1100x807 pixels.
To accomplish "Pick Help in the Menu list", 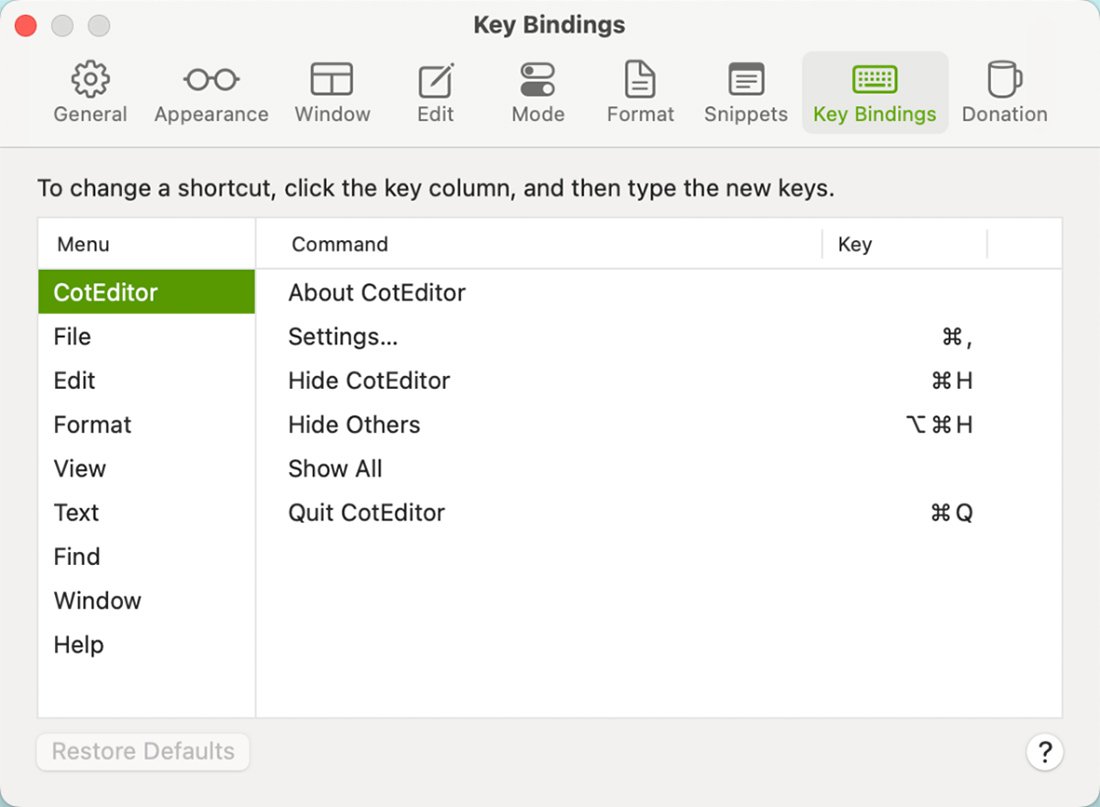I will [79, 645].
